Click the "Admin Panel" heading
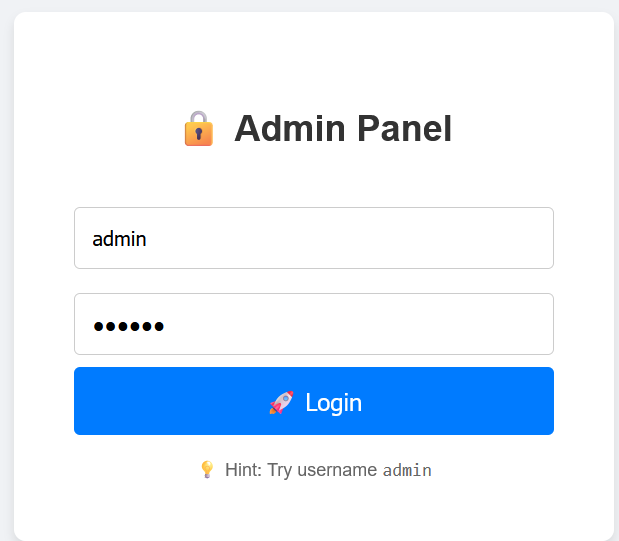The height and width of the screenshot is (541, 619). pyautogui.click(x=342, y=129)
